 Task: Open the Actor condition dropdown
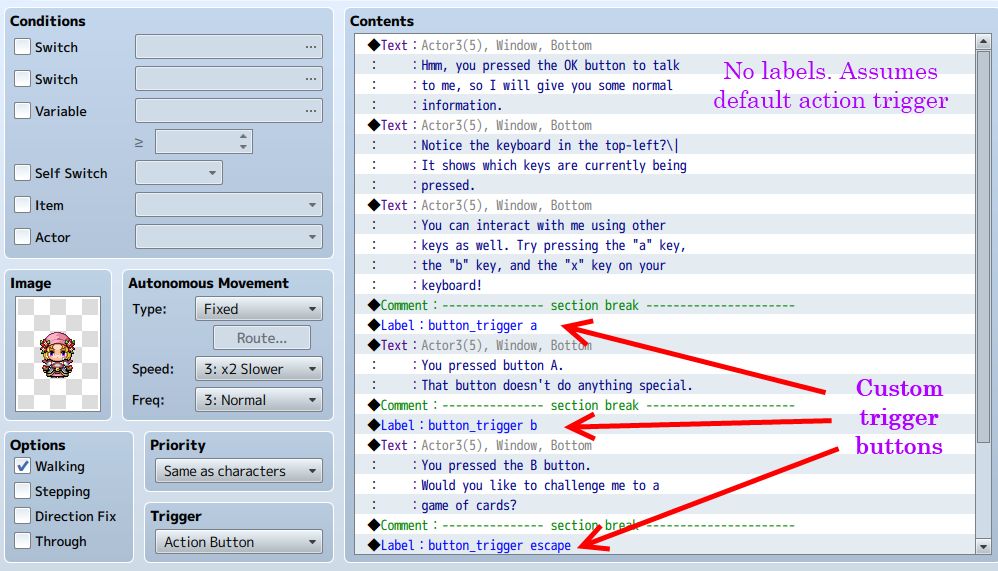pos(228,236)
